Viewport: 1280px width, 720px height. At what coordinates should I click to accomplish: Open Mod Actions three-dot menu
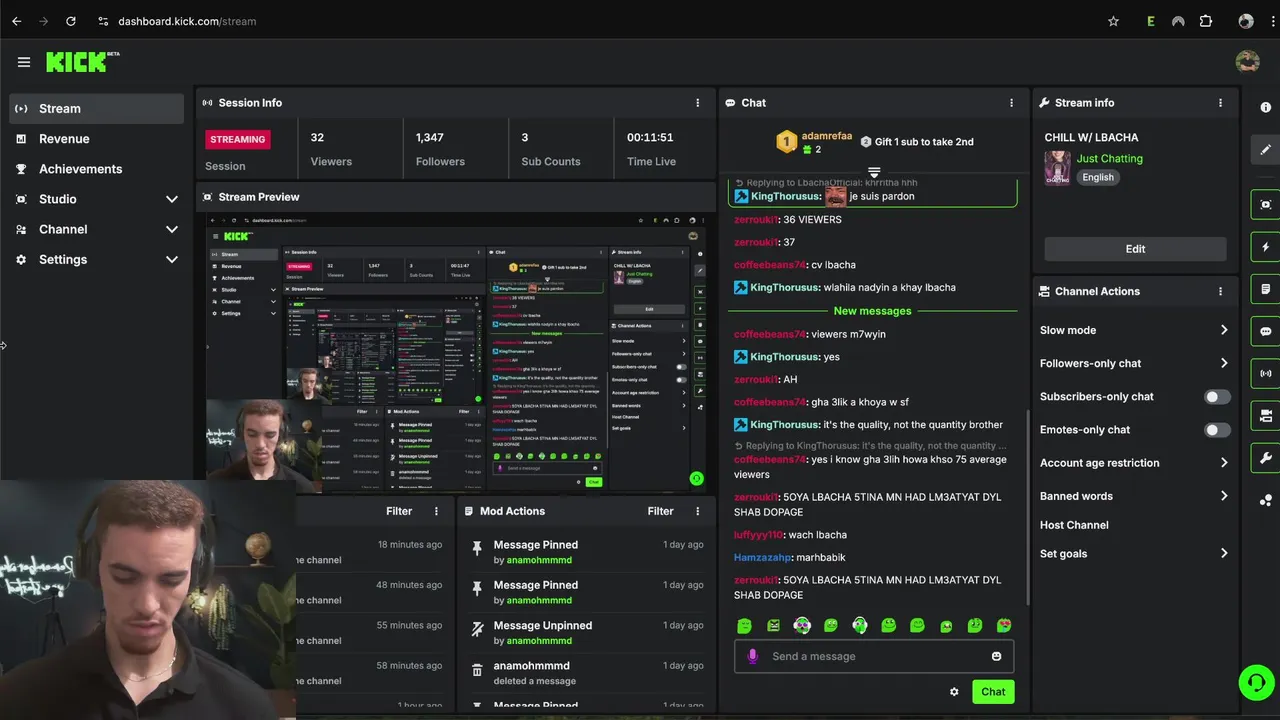pos(697,511)
